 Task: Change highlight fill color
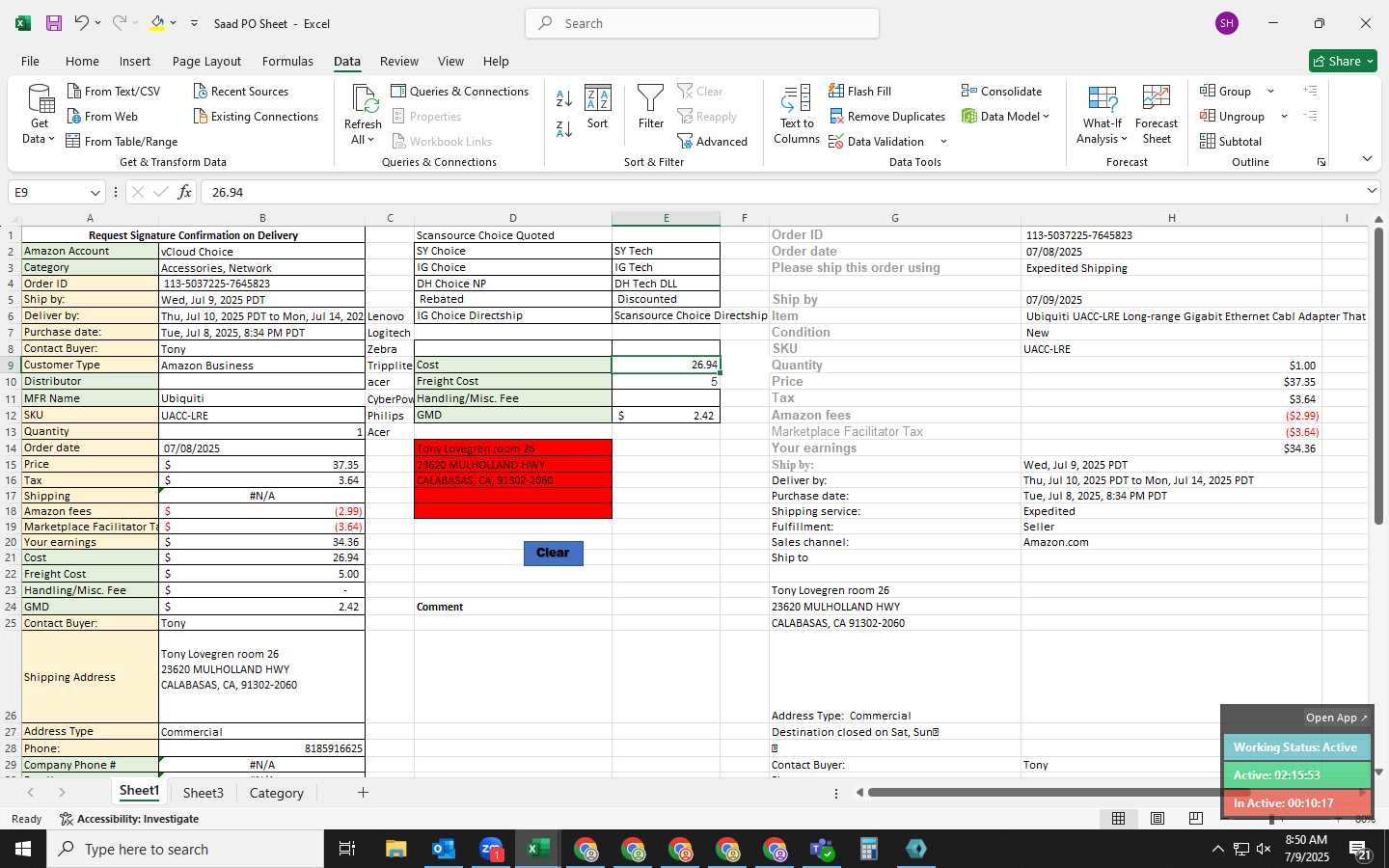pos(157,23)
